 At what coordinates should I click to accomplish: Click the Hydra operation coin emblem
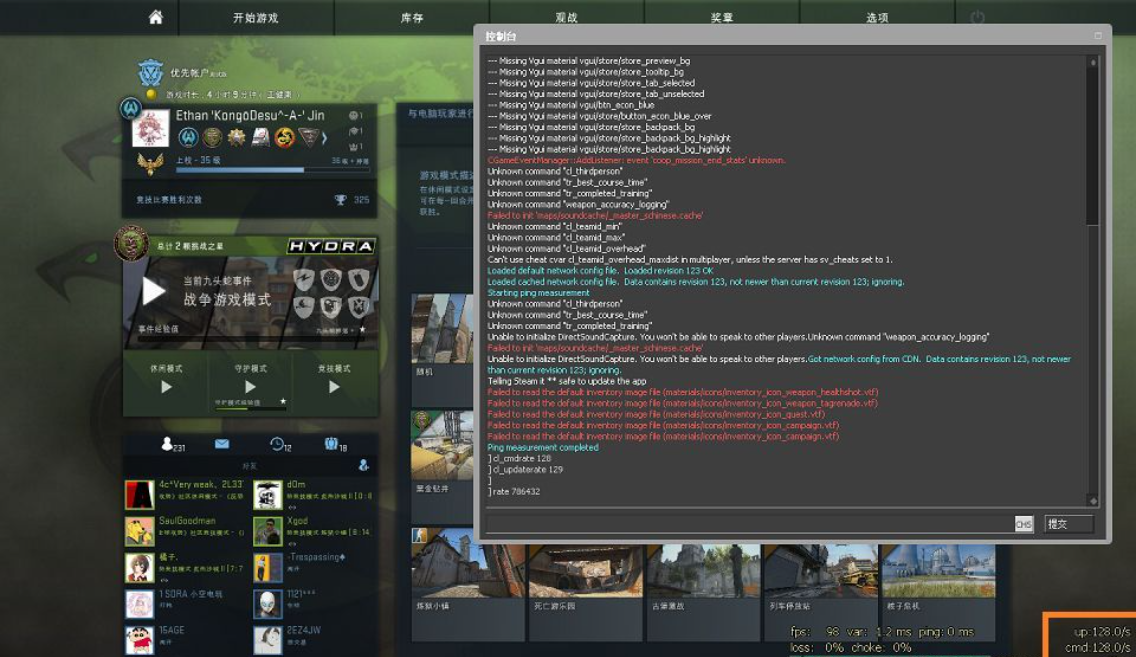pyautogui.click(x=131, y=243)
